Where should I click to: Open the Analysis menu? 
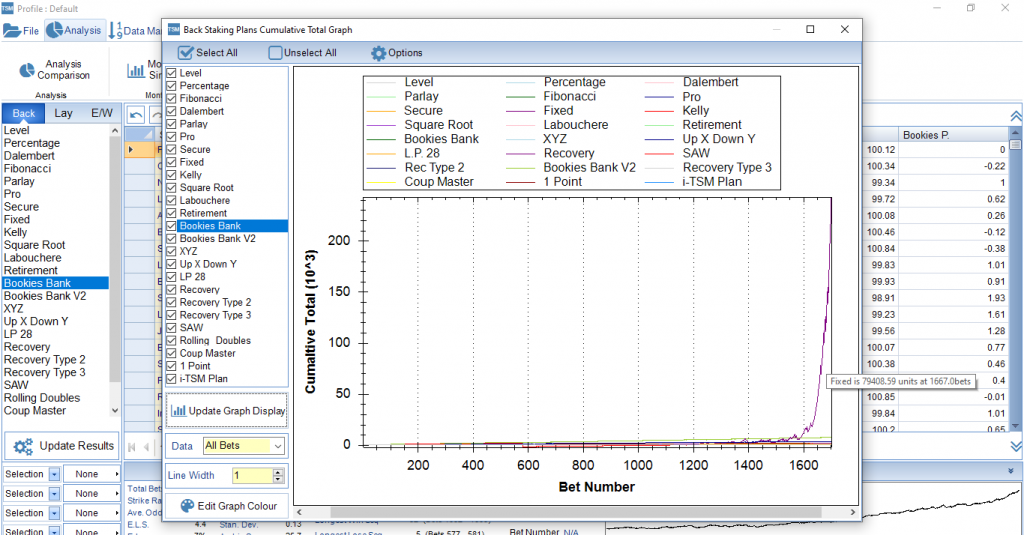coord(74,31)
